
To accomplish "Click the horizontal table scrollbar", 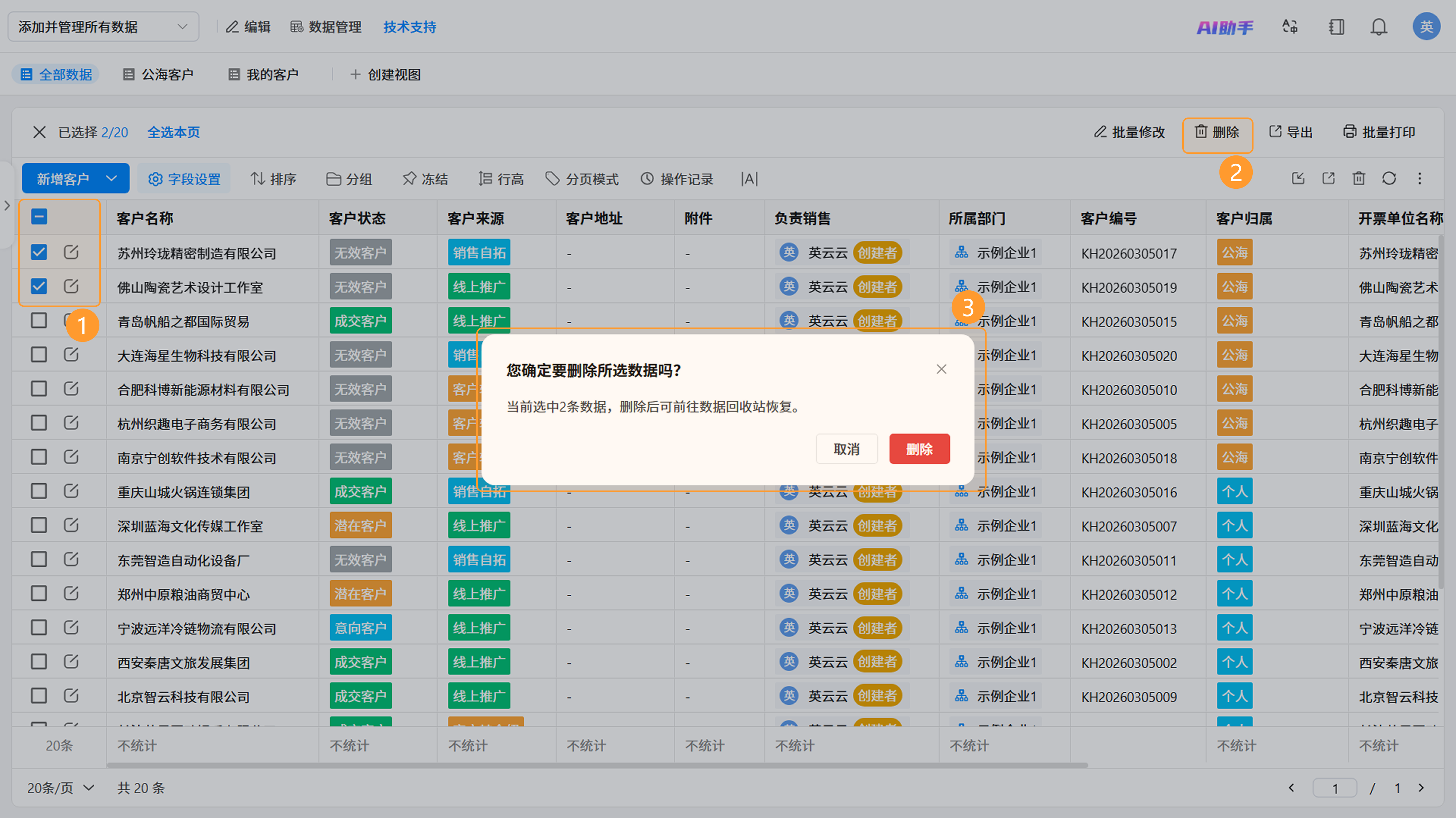I will click(x=597, y=765).
